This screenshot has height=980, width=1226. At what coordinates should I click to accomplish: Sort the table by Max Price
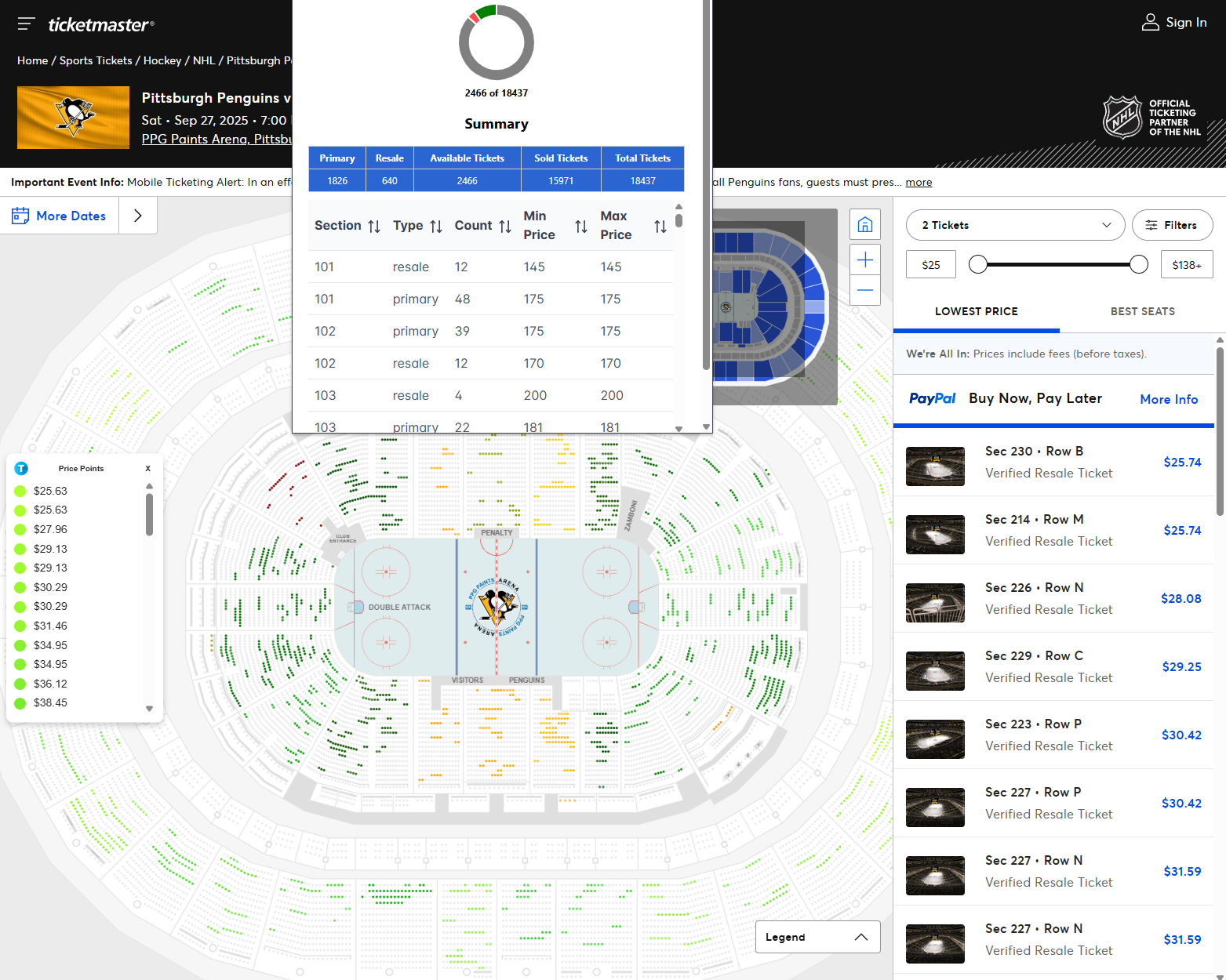click(660, 227)
